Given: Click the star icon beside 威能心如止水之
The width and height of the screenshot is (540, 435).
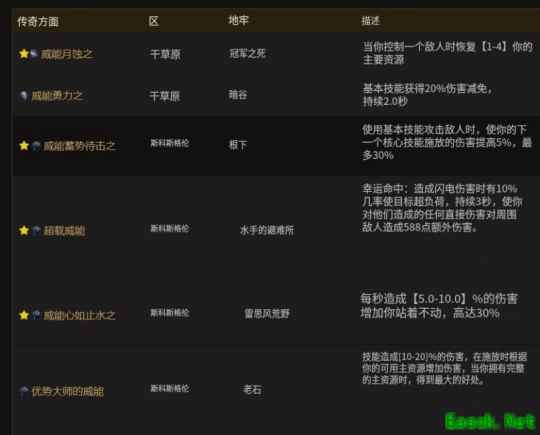Looking at the screenshot, I should click(24, 315).
